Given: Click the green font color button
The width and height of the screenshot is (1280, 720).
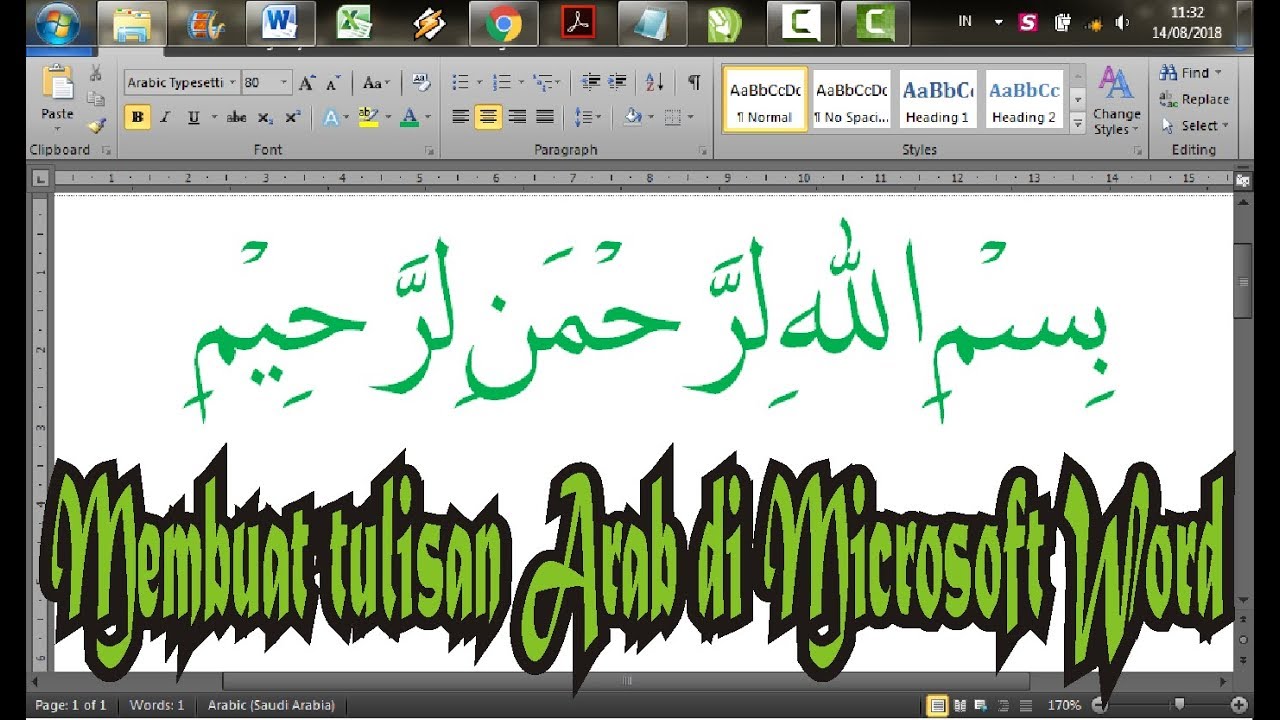Looking at the screenshot, I should coord(408,117).
